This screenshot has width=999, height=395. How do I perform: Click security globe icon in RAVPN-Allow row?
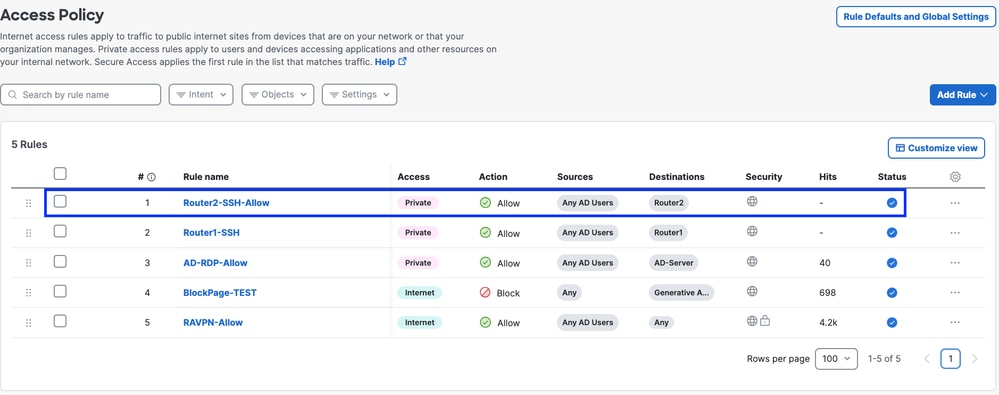[752, 321]
